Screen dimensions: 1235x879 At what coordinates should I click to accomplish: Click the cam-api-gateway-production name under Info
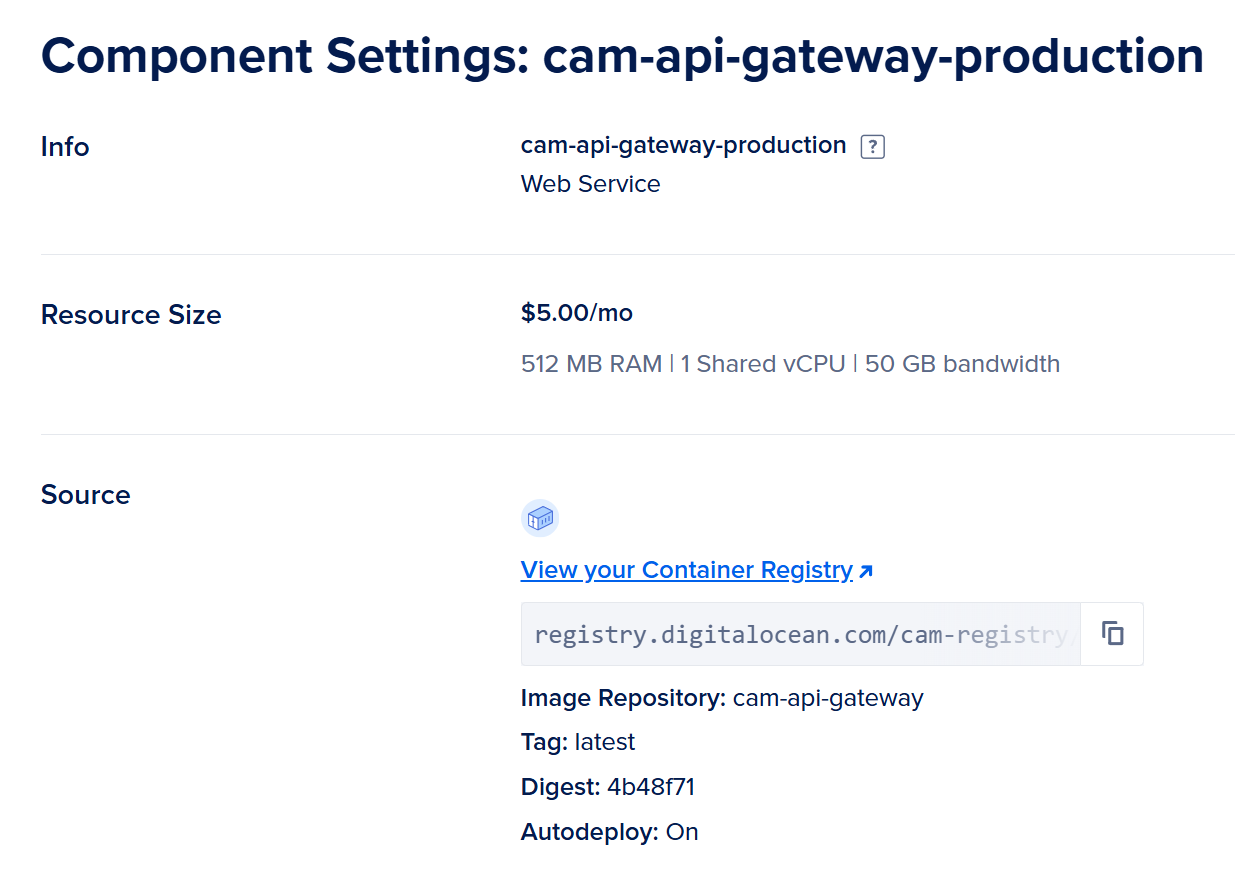(x=683, y=145)
